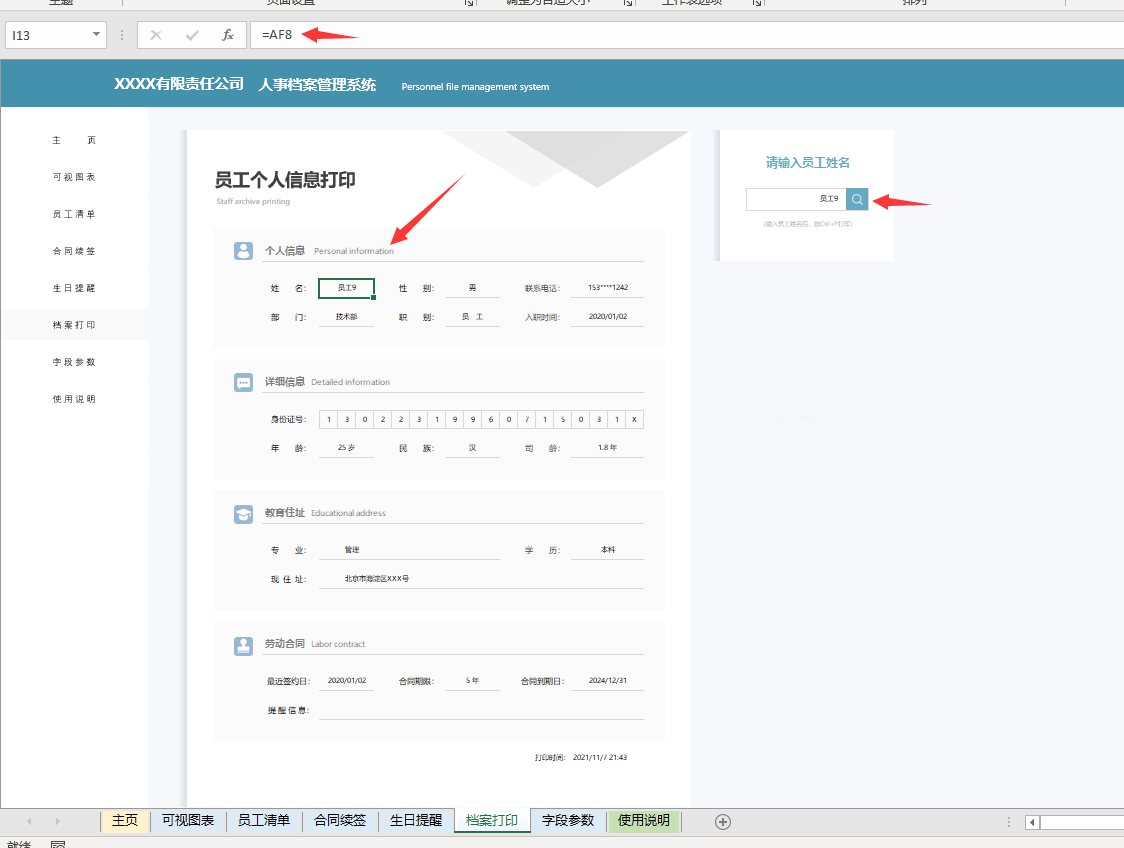1124x848 pixels.
Task: Click the age value 25 岁
Action: tap(346, 447)
